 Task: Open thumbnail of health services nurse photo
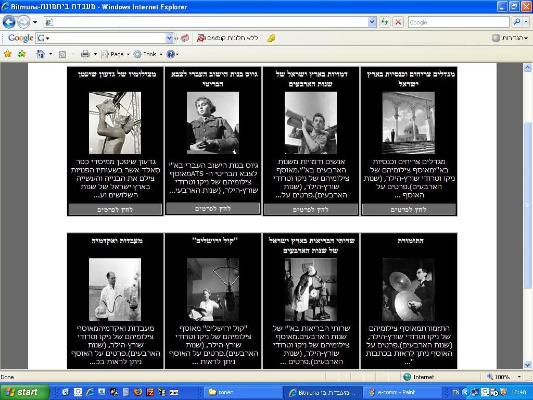[x=311, y=289]
